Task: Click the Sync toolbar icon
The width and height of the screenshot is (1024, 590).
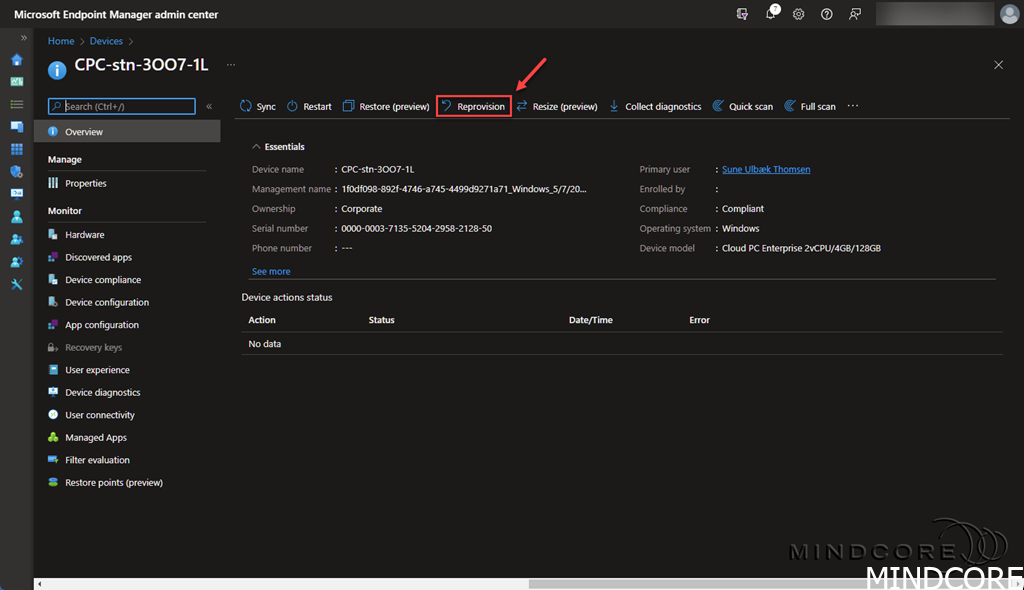Action: click(x=246, y=107)
